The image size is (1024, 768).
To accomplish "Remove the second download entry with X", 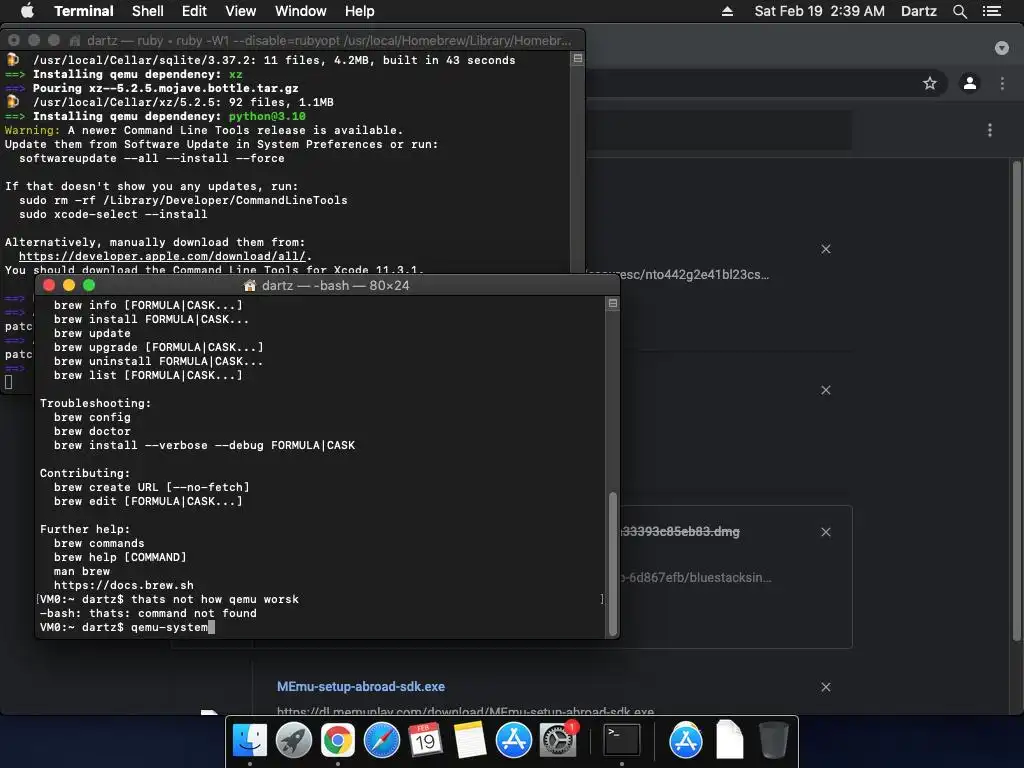I will click(825, 390).
